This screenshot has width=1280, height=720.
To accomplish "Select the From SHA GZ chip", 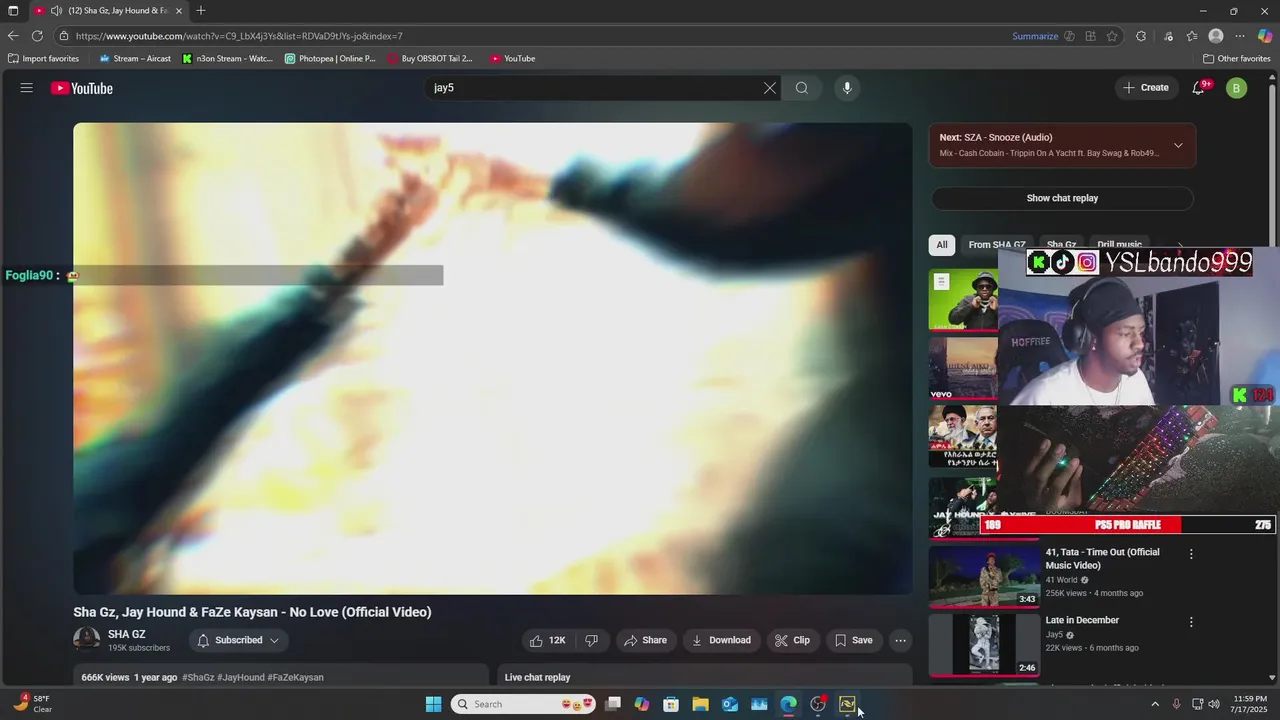I will click(996, 245).
